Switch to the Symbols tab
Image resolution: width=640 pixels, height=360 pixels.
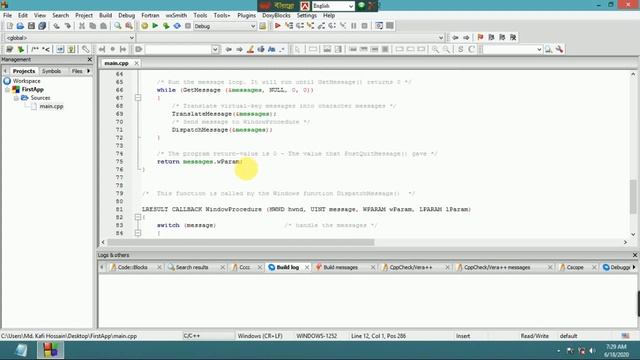51,71
